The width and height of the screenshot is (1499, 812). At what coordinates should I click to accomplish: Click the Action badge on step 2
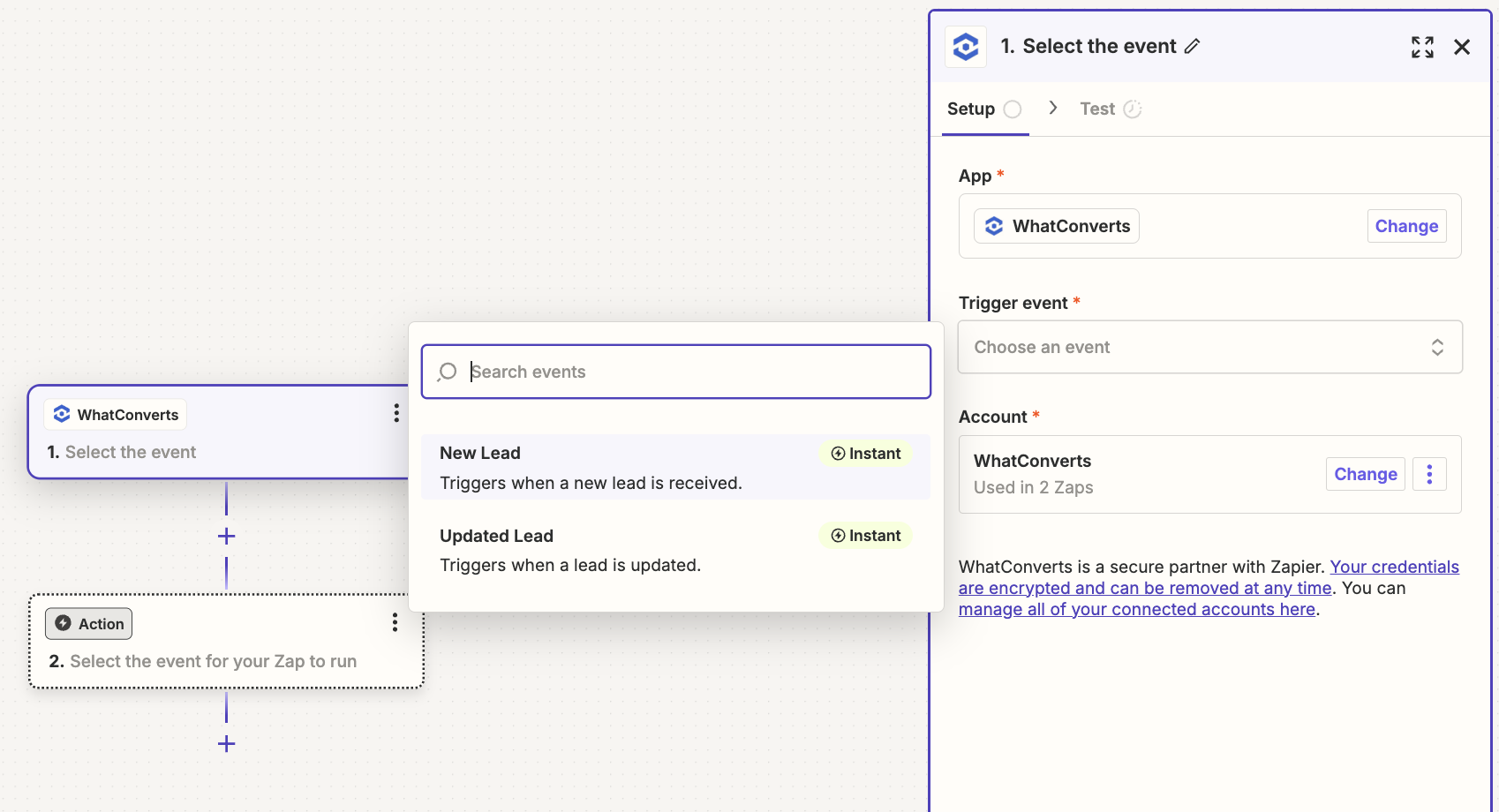[x=89, y=624]
